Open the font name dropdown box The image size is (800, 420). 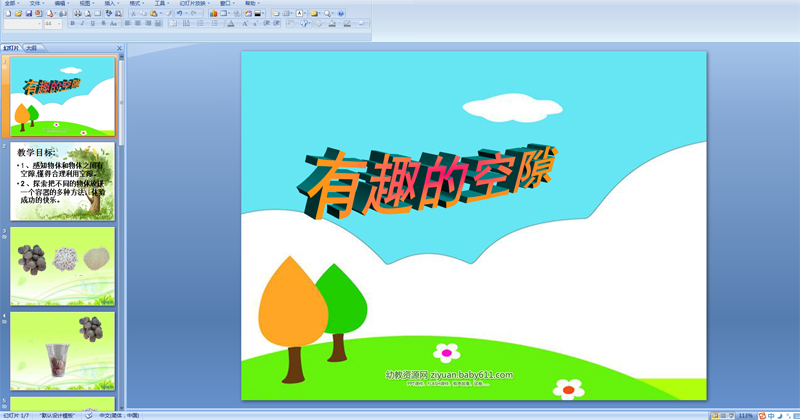point(20,24)
